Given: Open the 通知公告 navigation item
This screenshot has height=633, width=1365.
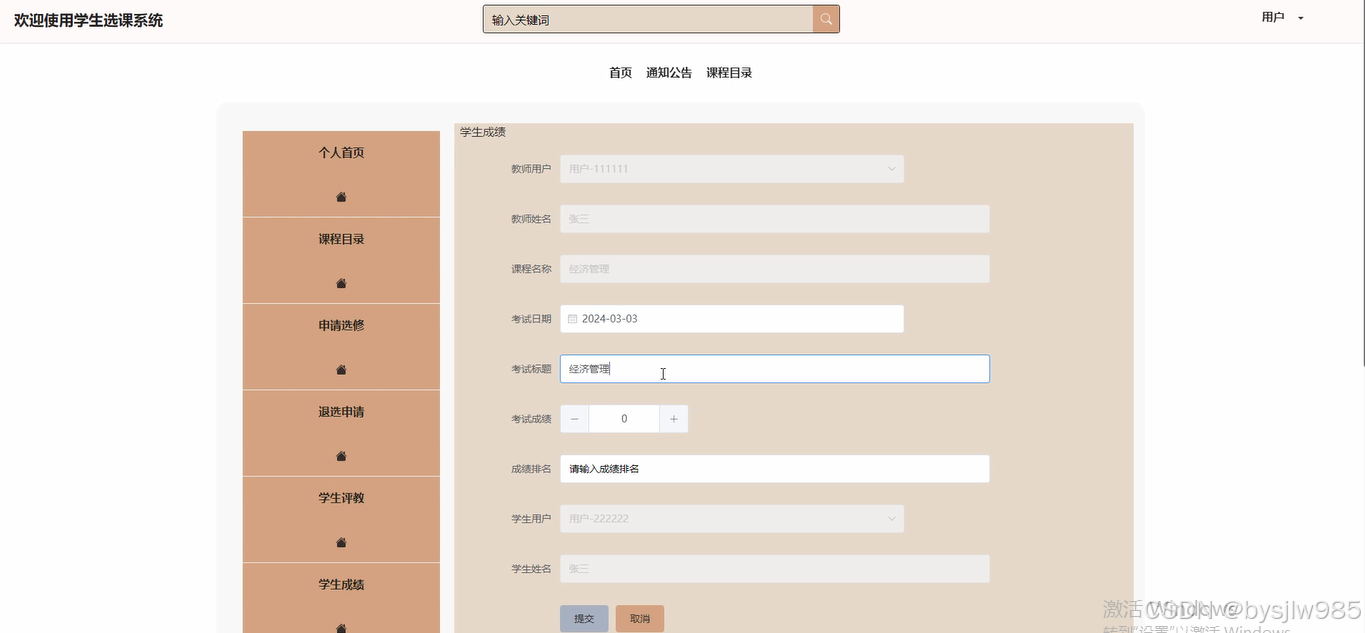Looking at the screenshot, I should [x=668, y=72].
